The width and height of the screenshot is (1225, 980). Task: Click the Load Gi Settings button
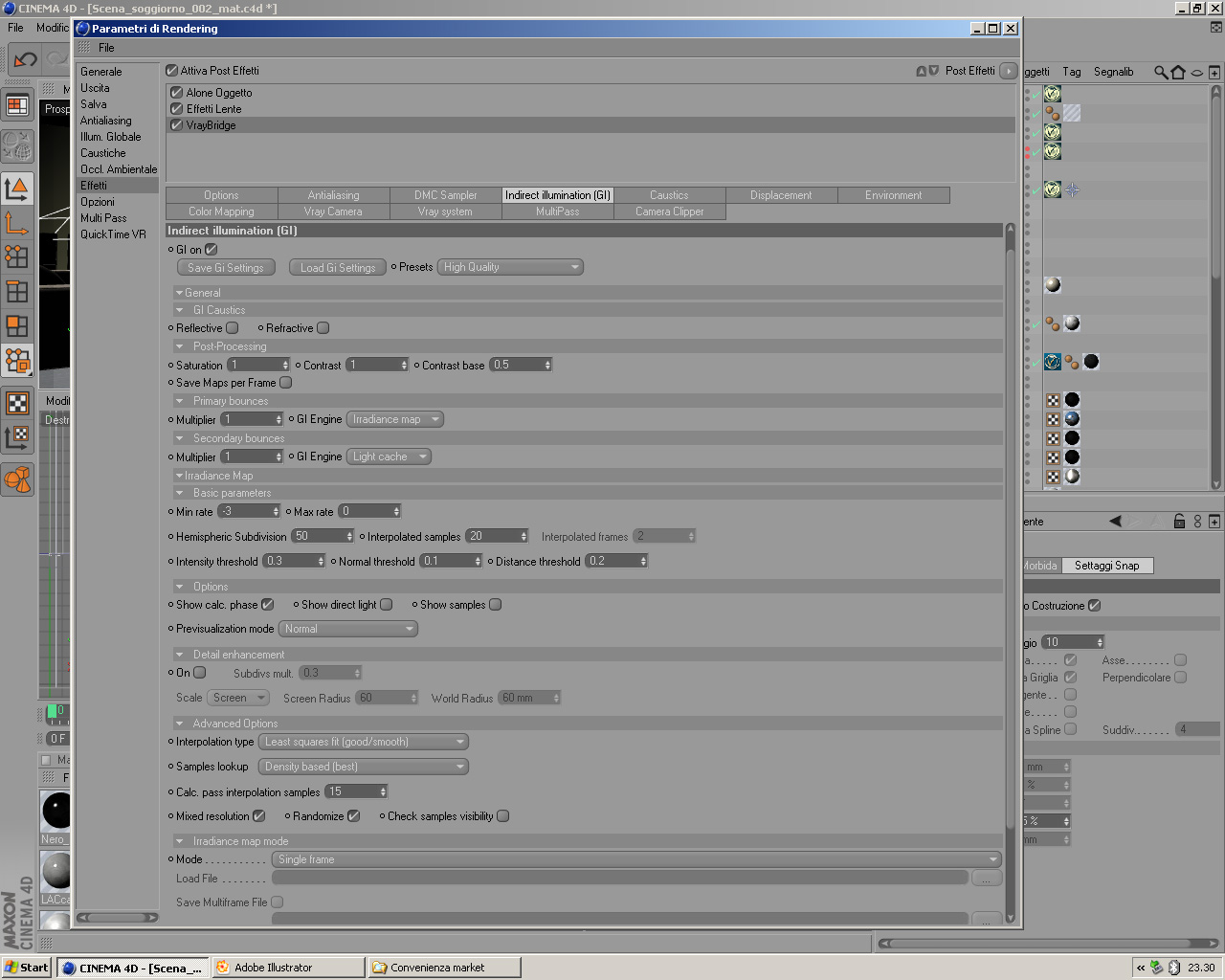338,268
